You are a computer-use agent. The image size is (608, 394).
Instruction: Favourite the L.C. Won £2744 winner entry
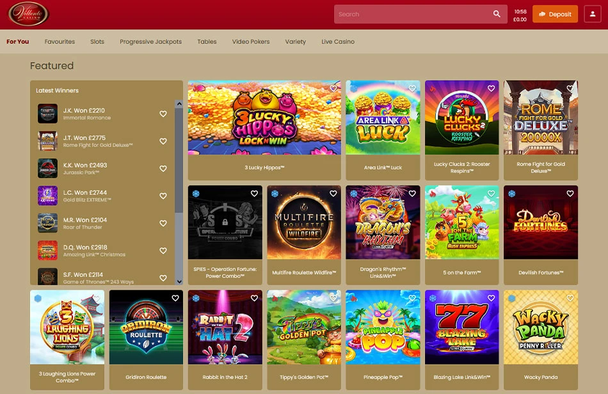pyautogui.click(x=163, y=196)
